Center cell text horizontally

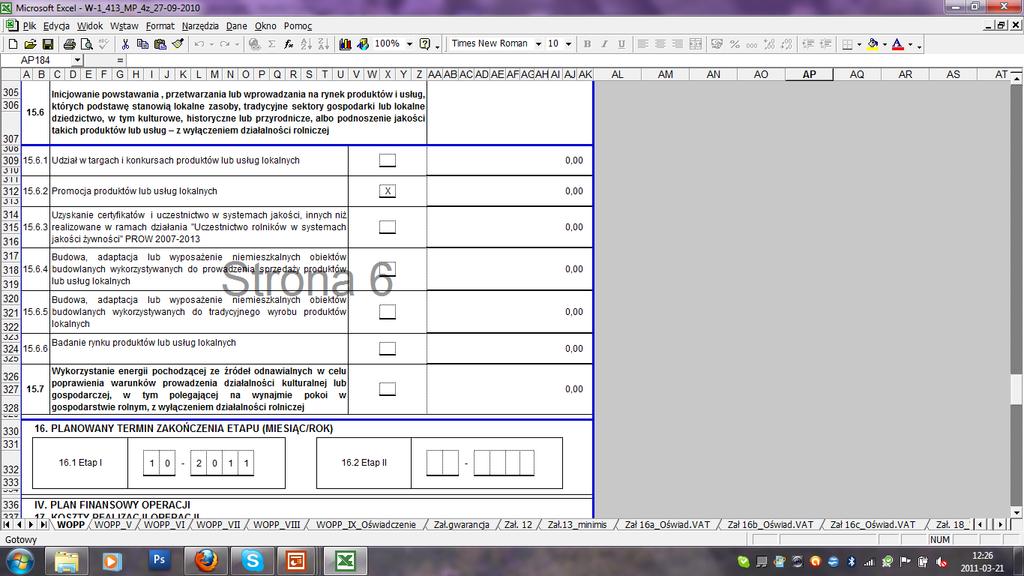660,44
